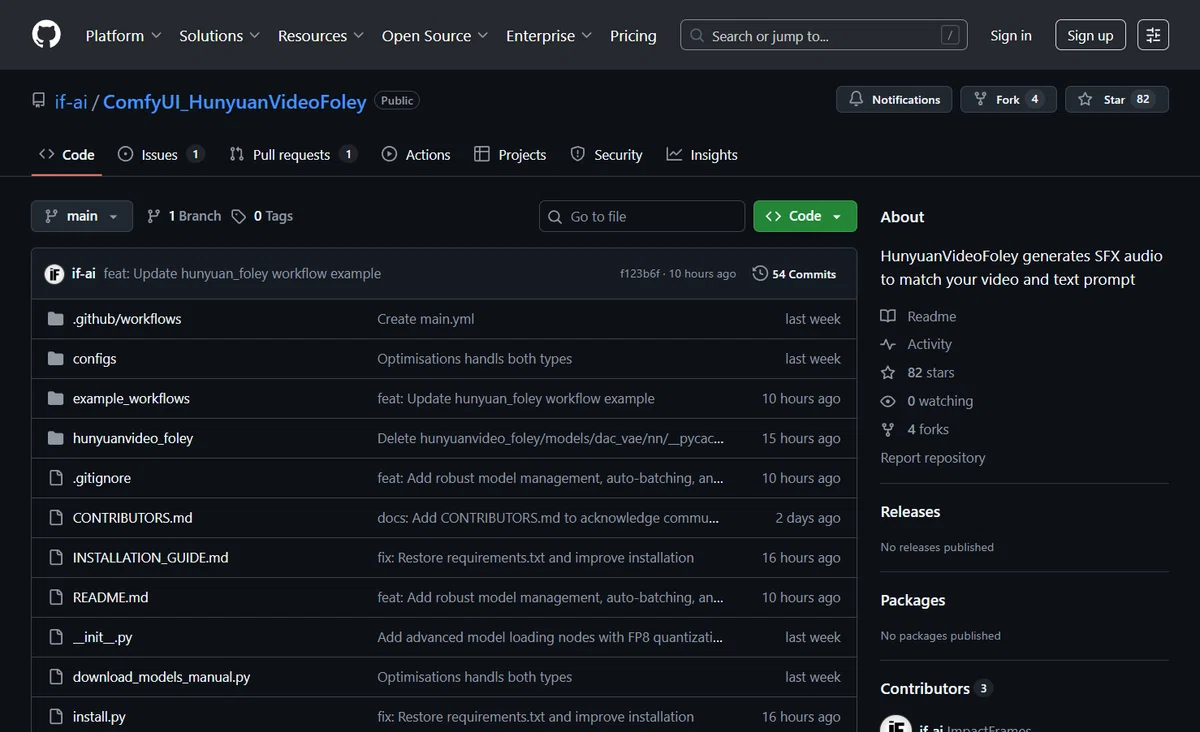Open the GitHub logo homepage
Viewport: 1200px width, 732px height.
tap(46, 35)
